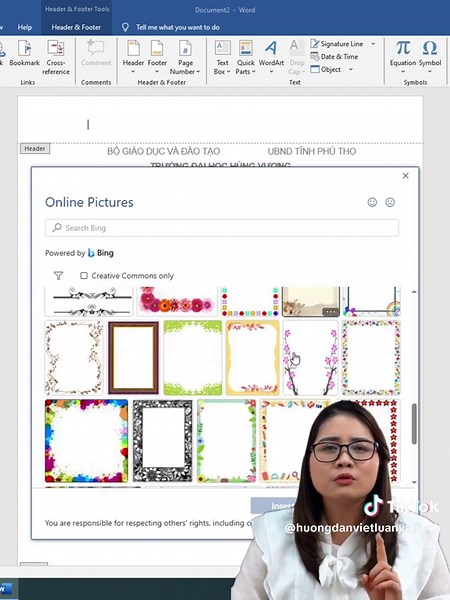
Task: Click the filter funnel icon
Action: click(x=58, y=276)
